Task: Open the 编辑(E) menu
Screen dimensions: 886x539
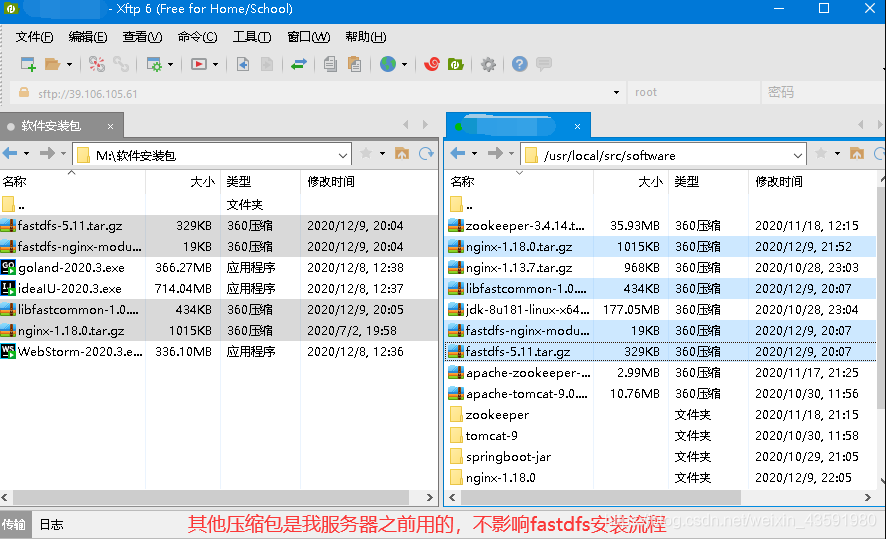Action: [x=88, y=37]
